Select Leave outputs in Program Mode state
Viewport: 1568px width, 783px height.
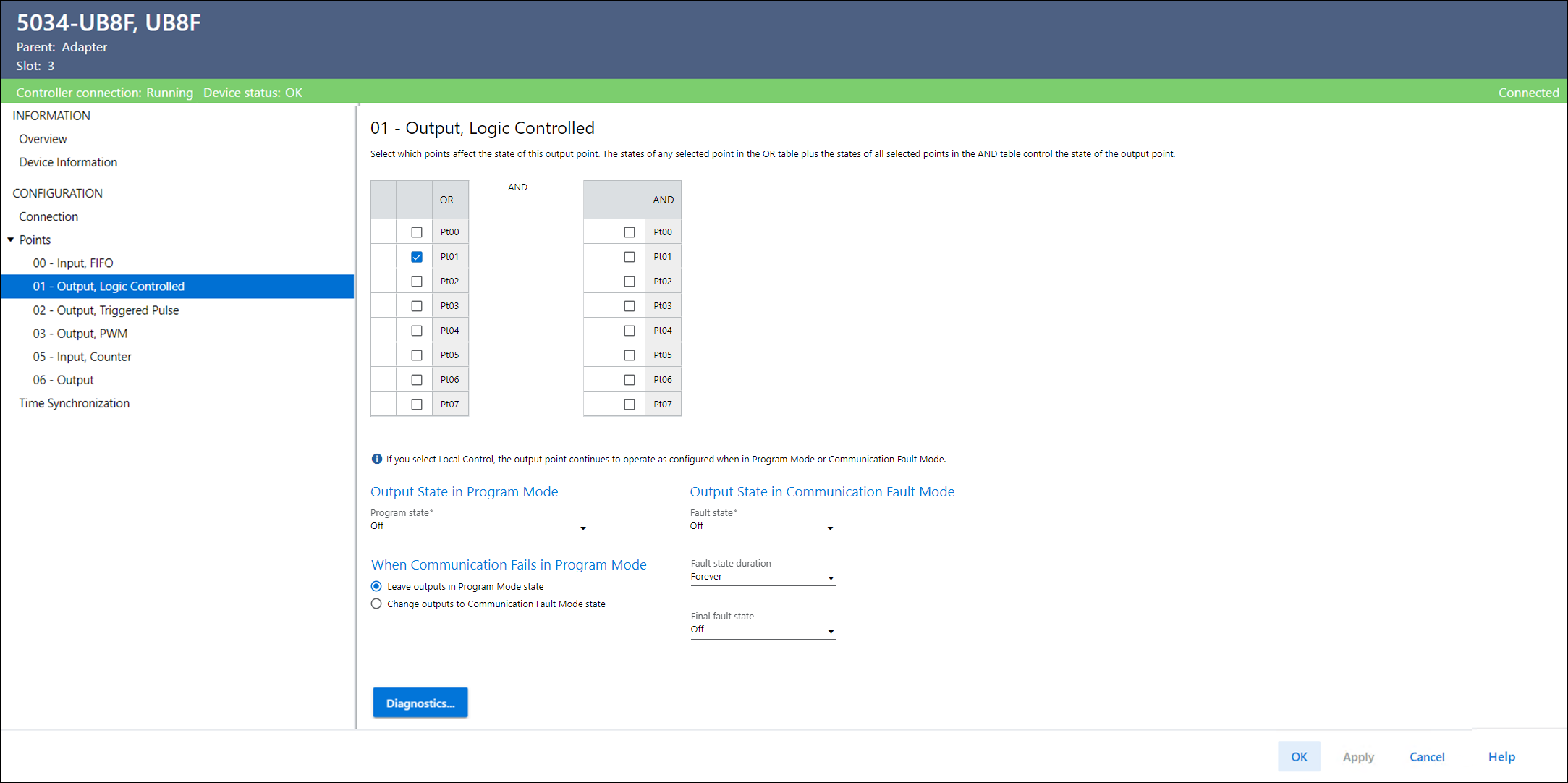click(x=376, y=586)
